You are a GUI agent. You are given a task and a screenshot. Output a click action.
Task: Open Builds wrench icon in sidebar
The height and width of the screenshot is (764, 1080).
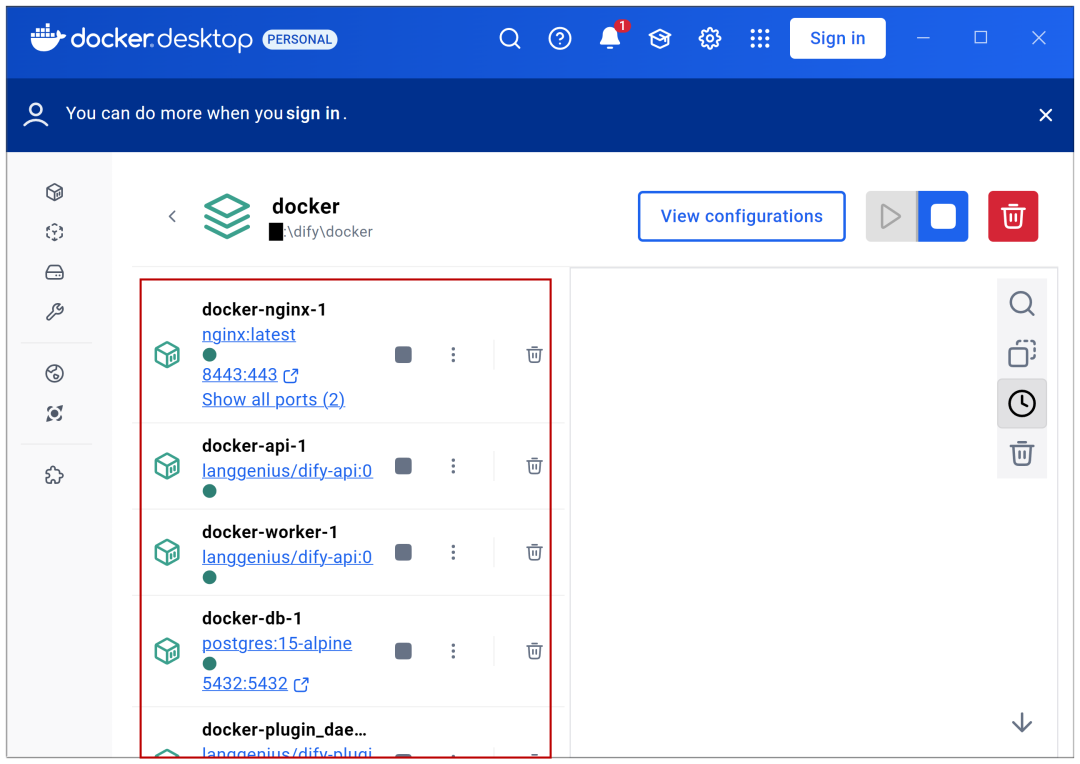(x=55, y=312)
